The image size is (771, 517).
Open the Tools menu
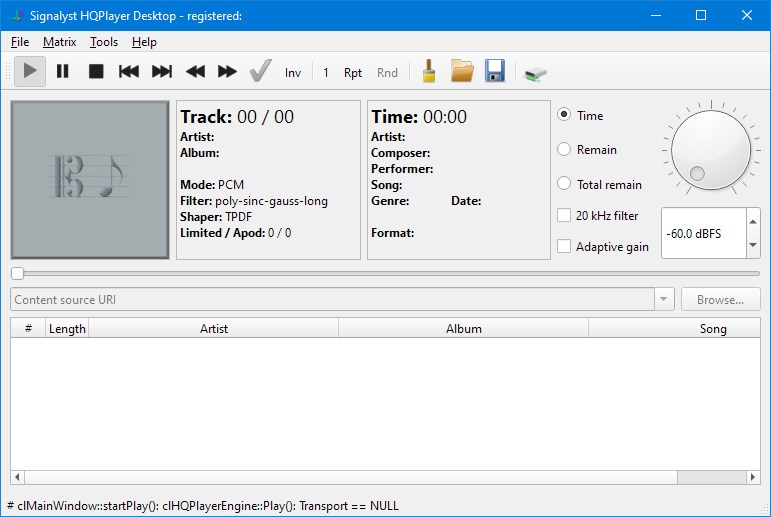point(104,42)
